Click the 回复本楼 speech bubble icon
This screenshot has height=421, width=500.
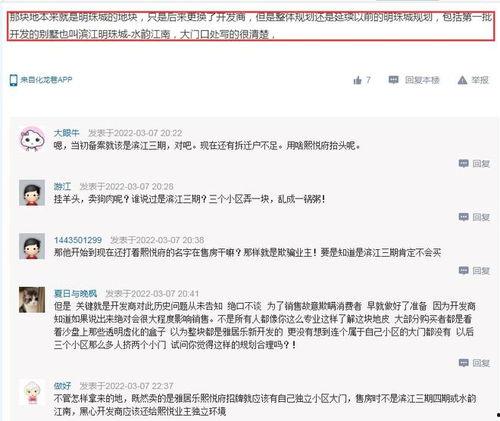393,80
